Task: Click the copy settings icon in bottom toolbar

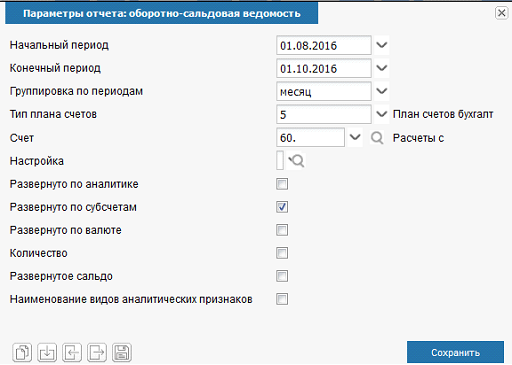Action: click(22, 352)
